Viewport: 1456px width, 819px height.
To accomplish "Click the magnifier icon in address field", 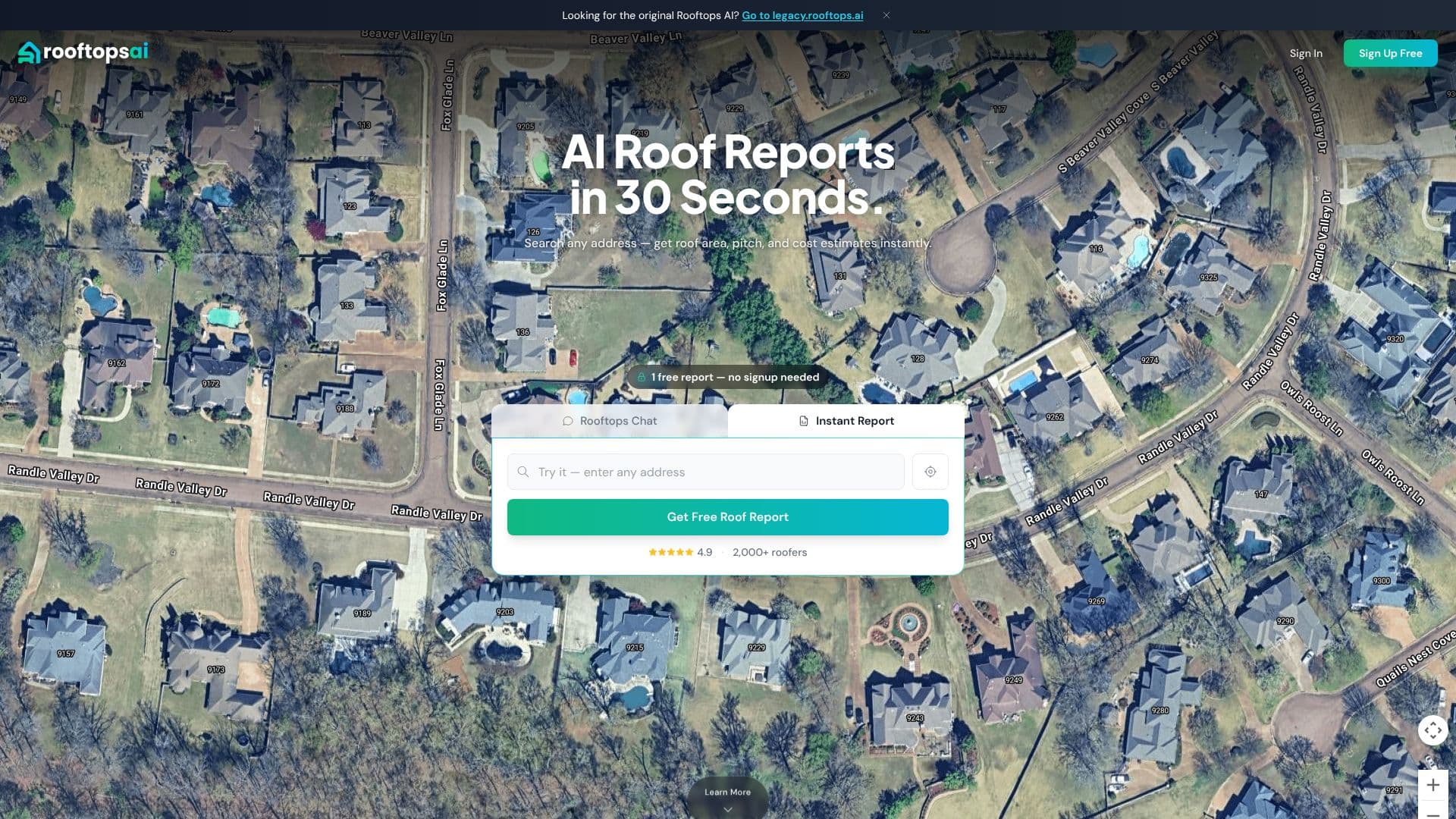I will coord(523,472).
